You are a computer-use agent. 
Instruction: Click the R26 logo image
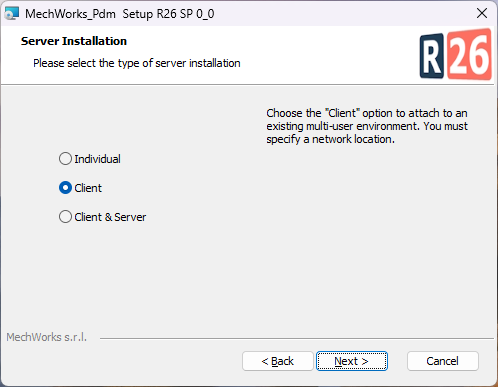point(455,55)
